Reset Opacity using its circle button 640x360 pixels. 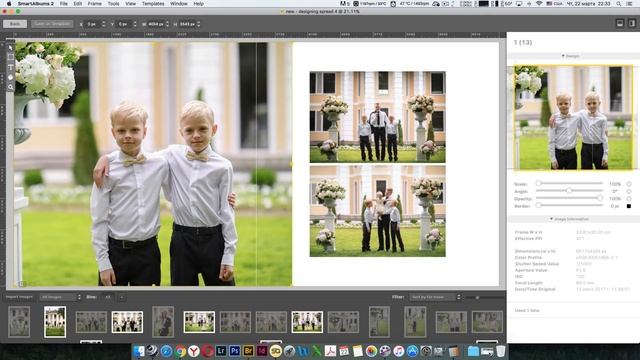629,199
